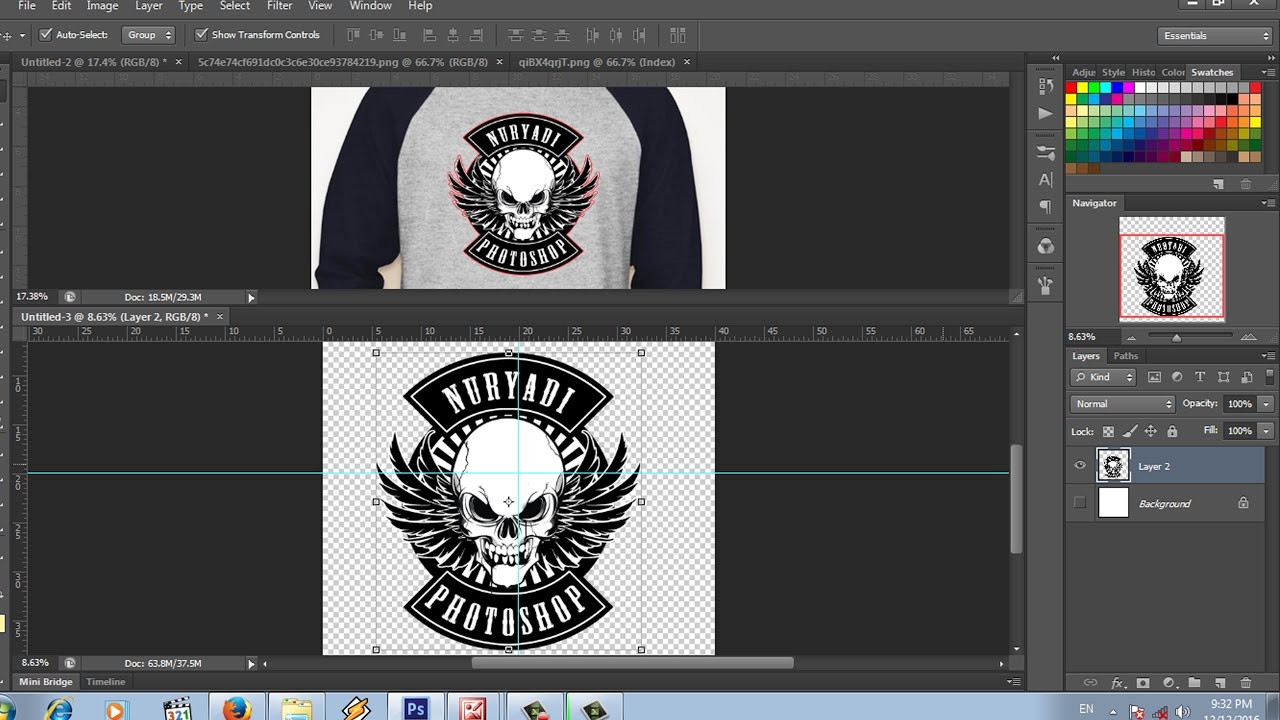This screenshot has width=1280, height=720.
Task: Click the Navigator zoom slider handle
Action: click(x=1176, y=338)
